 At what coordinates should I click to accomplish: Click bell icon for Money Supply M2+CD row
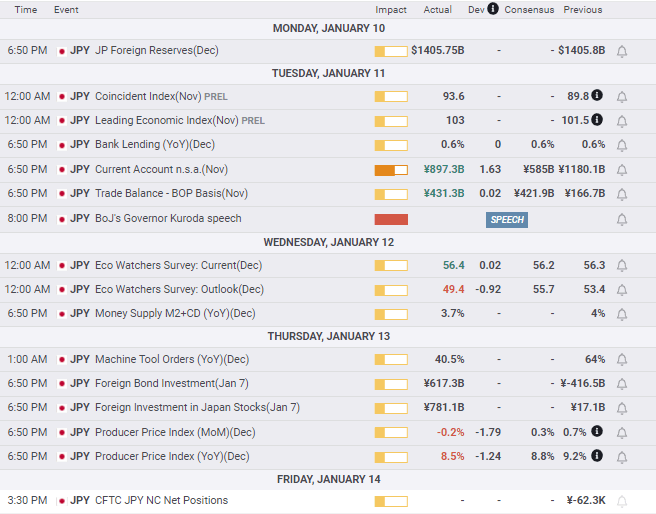pos(622,314)
